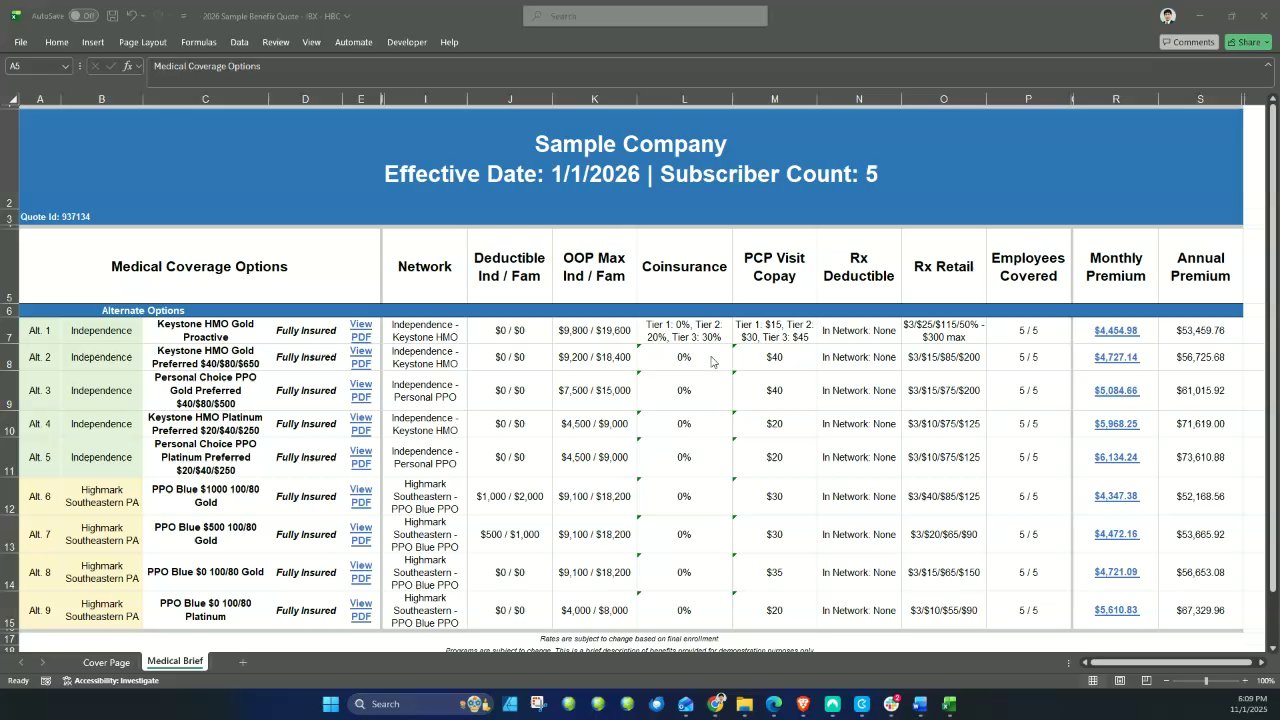Open the Comments pane
The image size is (1280, 720).
pos(1188,42)
